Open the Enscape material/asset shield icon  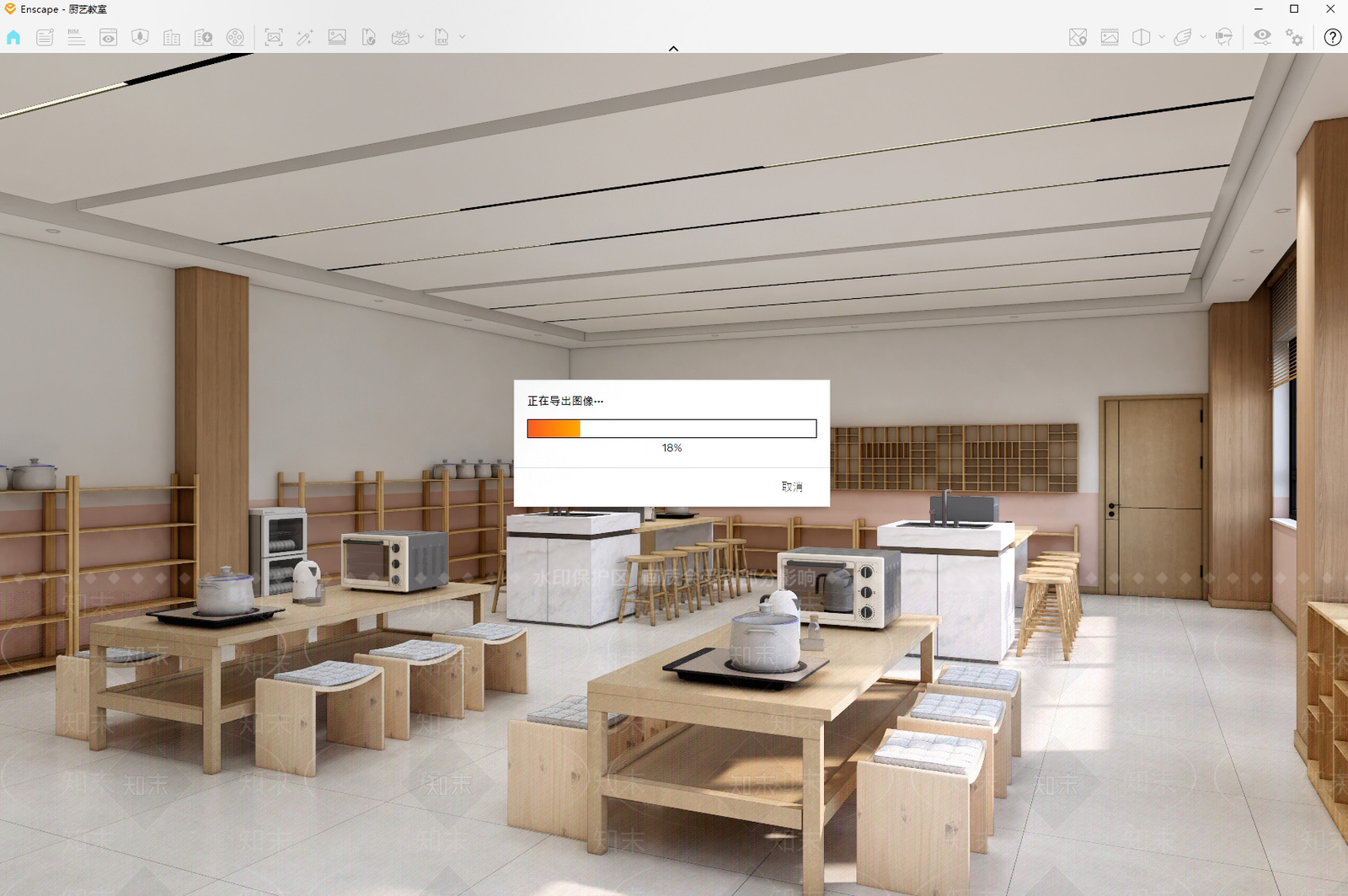141,37
